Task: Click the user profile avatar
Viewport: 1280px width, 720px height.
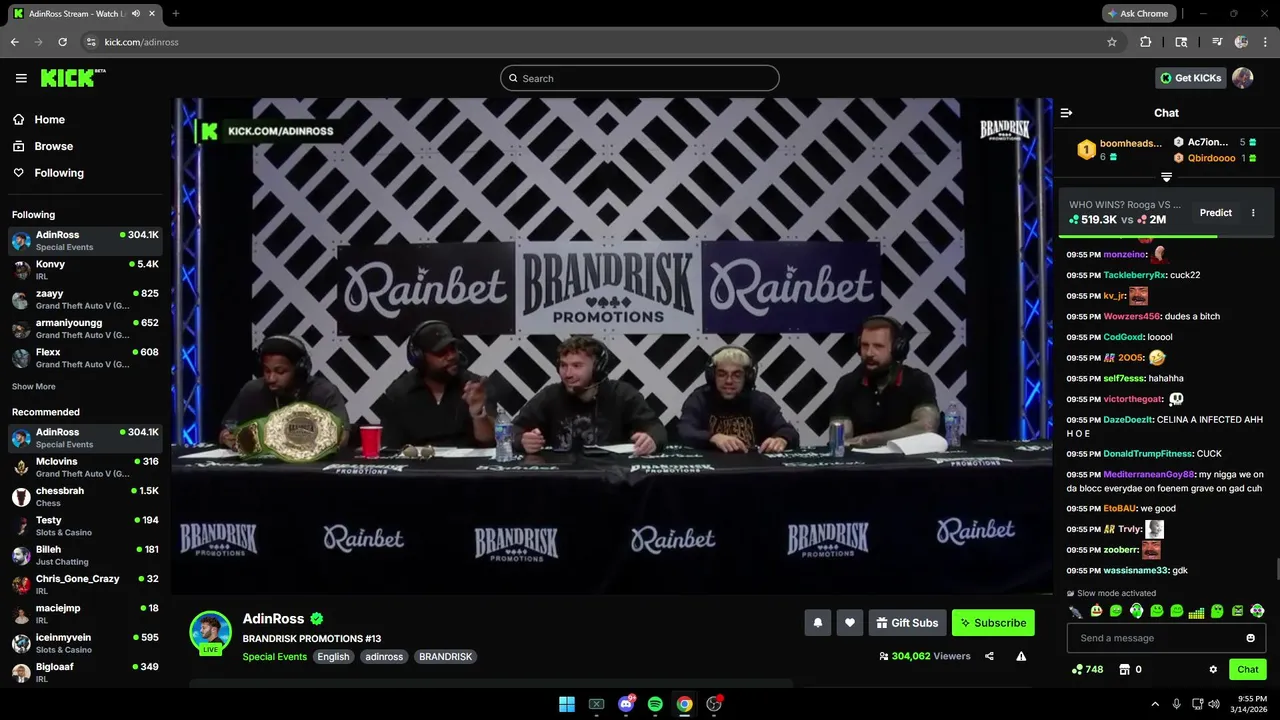Action: click(1243, 78)
